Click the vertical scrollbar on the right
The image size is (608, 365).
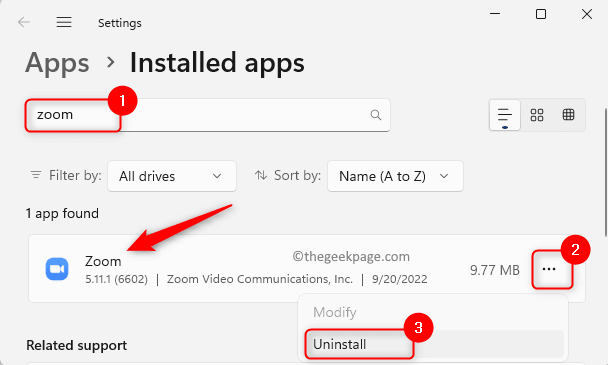point(605,173)
